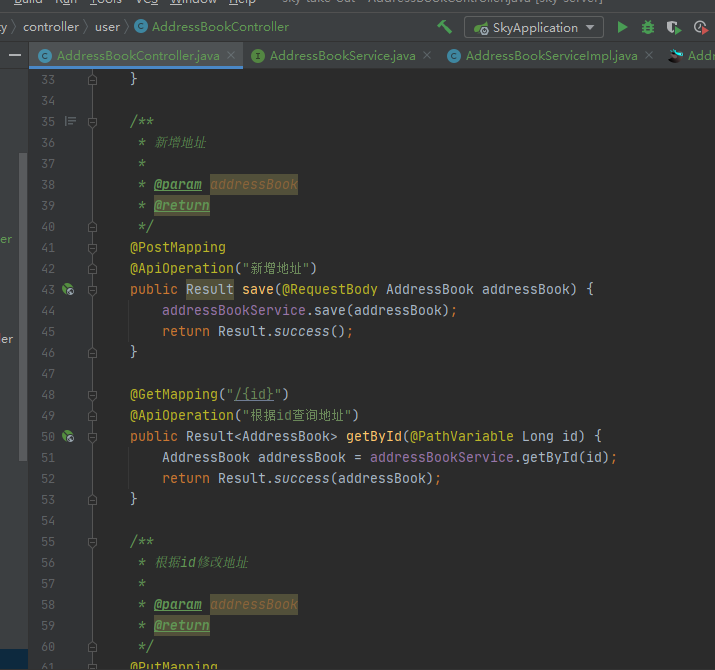
Task: Click fold marker at line 41 @PostMapping
Action: [x=92, y=248]
